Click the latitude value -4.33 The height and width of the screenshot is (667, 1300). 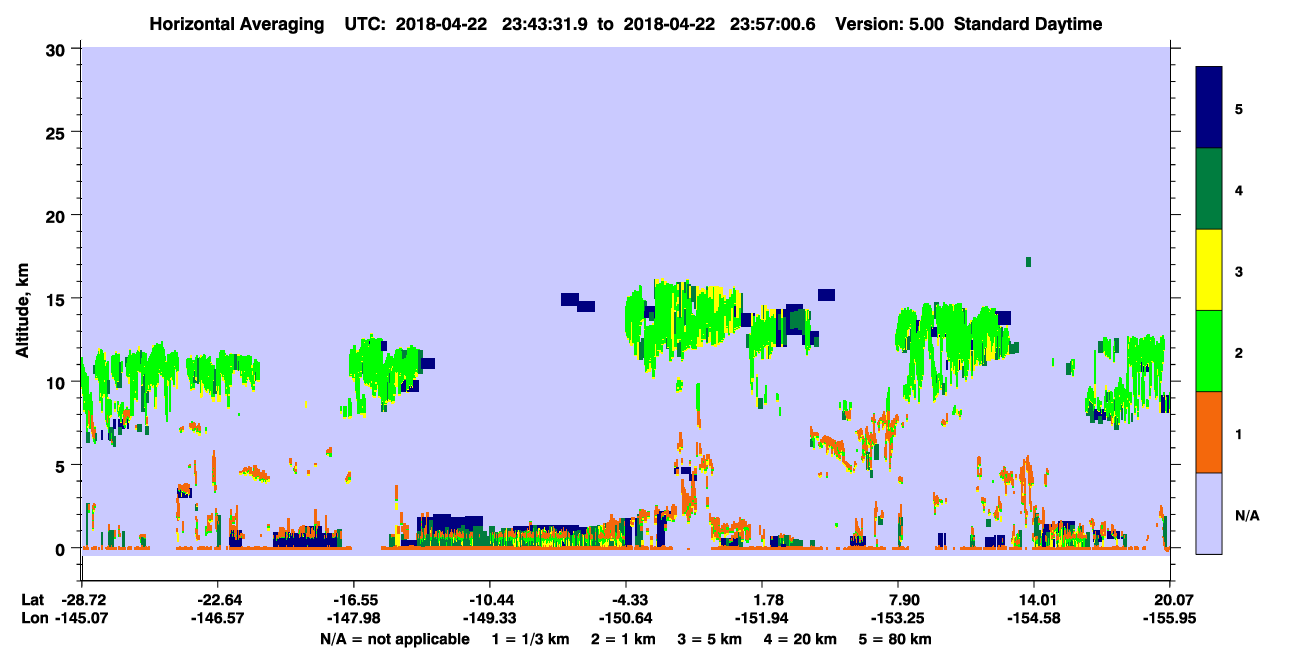625,600
